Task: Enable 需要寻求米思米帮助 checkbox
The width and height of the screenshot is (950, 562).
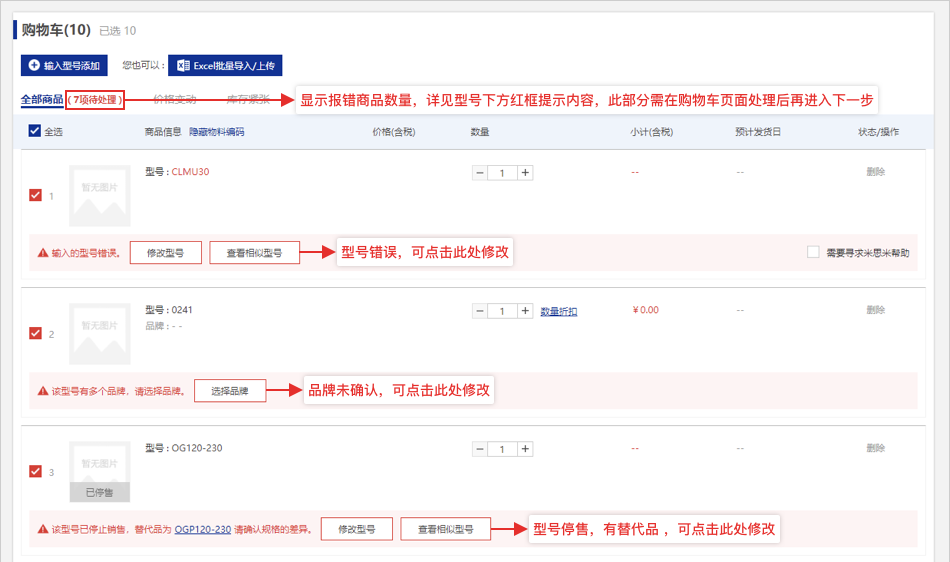Action: (813, 253)
